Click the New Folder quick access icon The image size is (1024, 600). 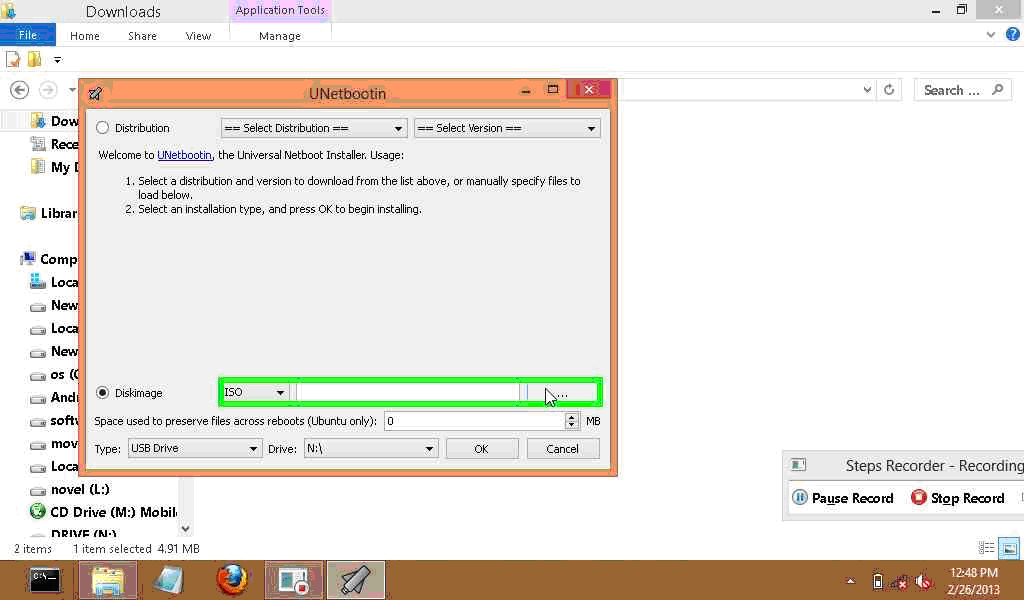[x=34, y=59]
